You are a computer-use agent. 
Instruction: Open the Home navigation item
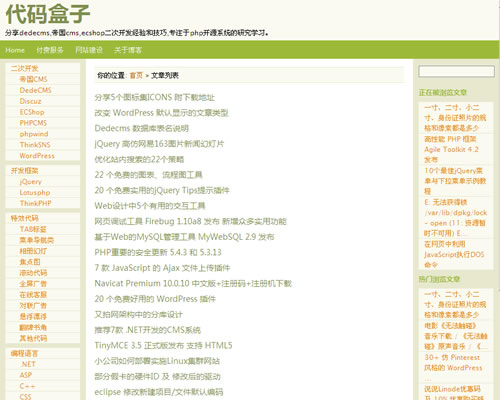coord(15,50)
